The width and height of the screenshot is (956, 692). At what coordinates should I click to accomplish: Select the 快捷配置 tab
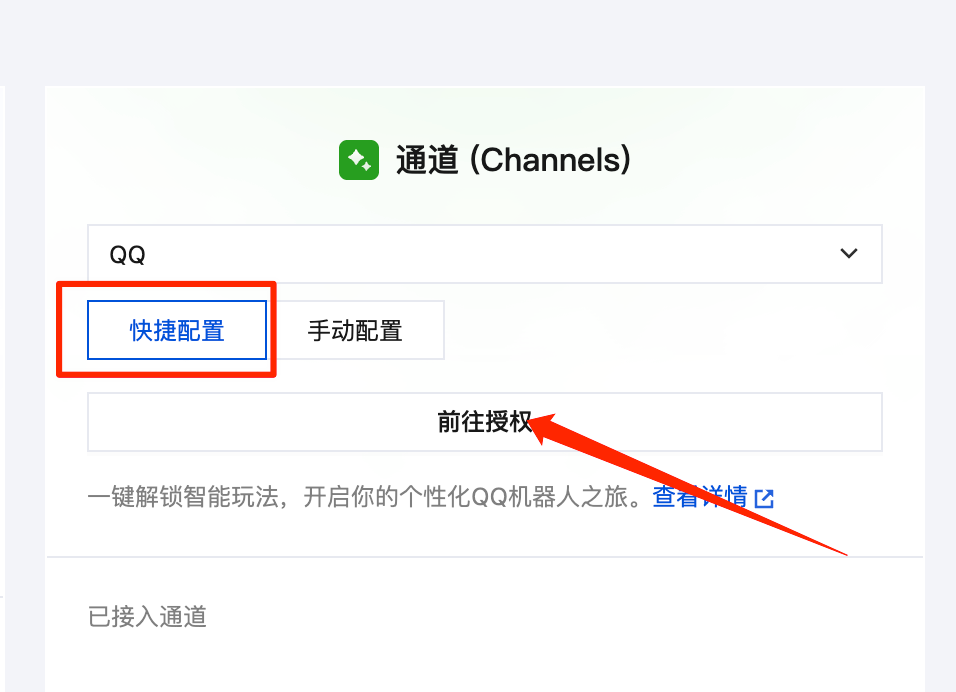click(x=178, y=330)
